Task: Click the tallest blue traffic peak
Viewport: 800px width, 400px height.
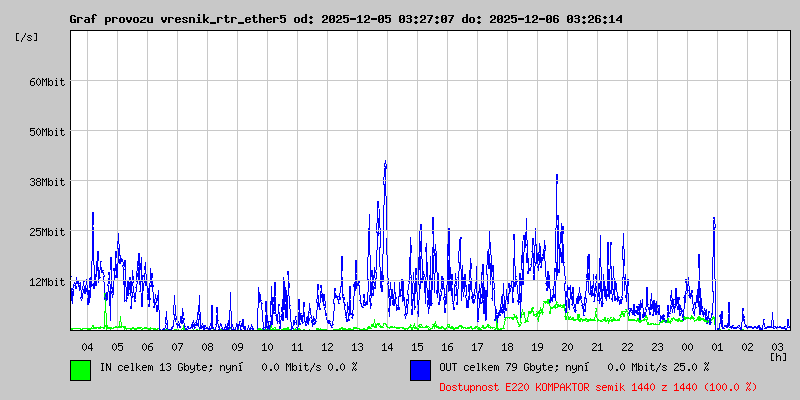Action: (x=385, y=164)
